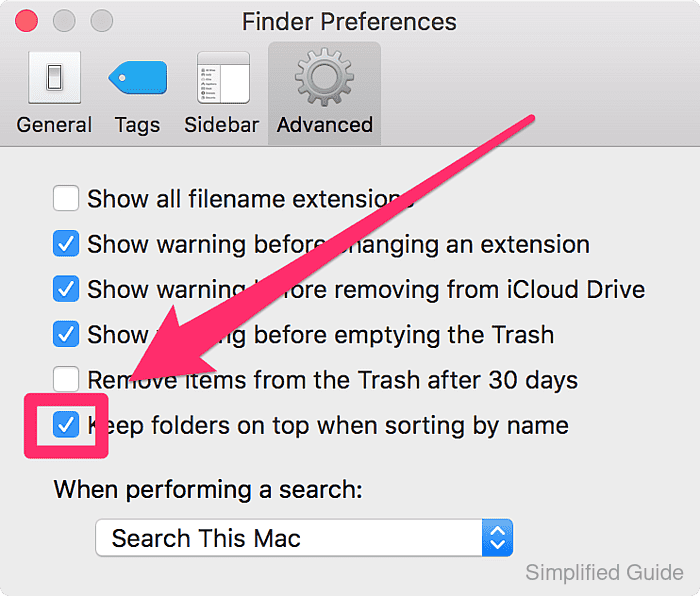The image size is (700, 596).
Task: Switch to the Tags tab label
Action: point(138,125)
